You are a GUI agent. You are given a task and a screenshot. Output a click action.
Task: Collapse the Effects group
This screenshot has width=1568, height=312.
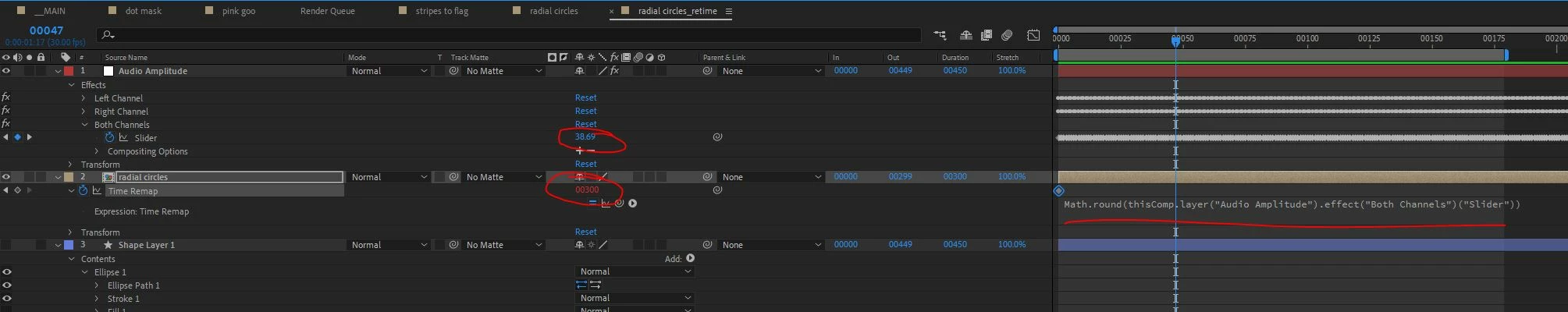[71, 85]
